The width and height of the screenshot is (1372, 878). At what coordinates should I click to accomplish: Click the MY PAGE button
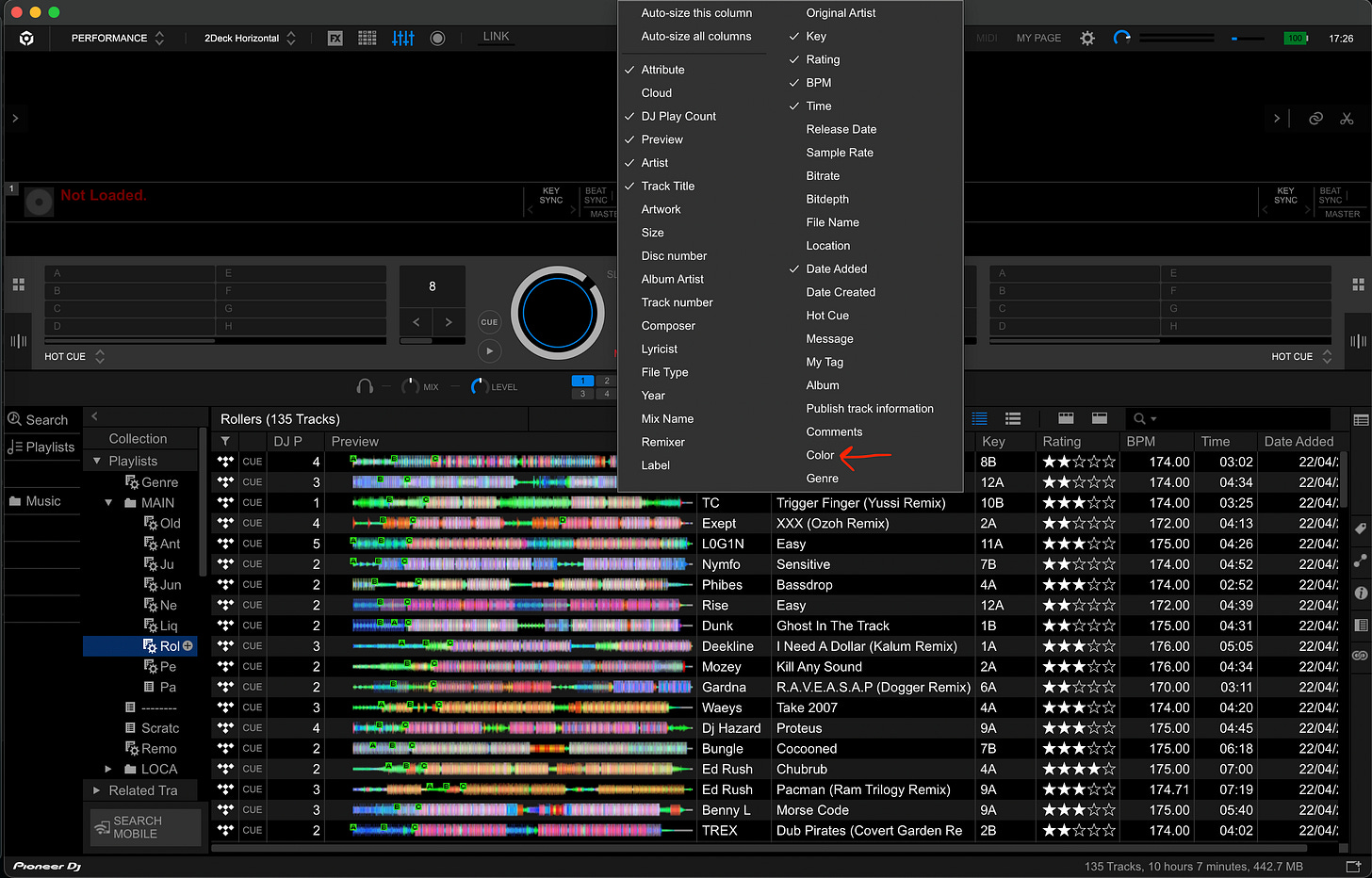pos(1038,39)
